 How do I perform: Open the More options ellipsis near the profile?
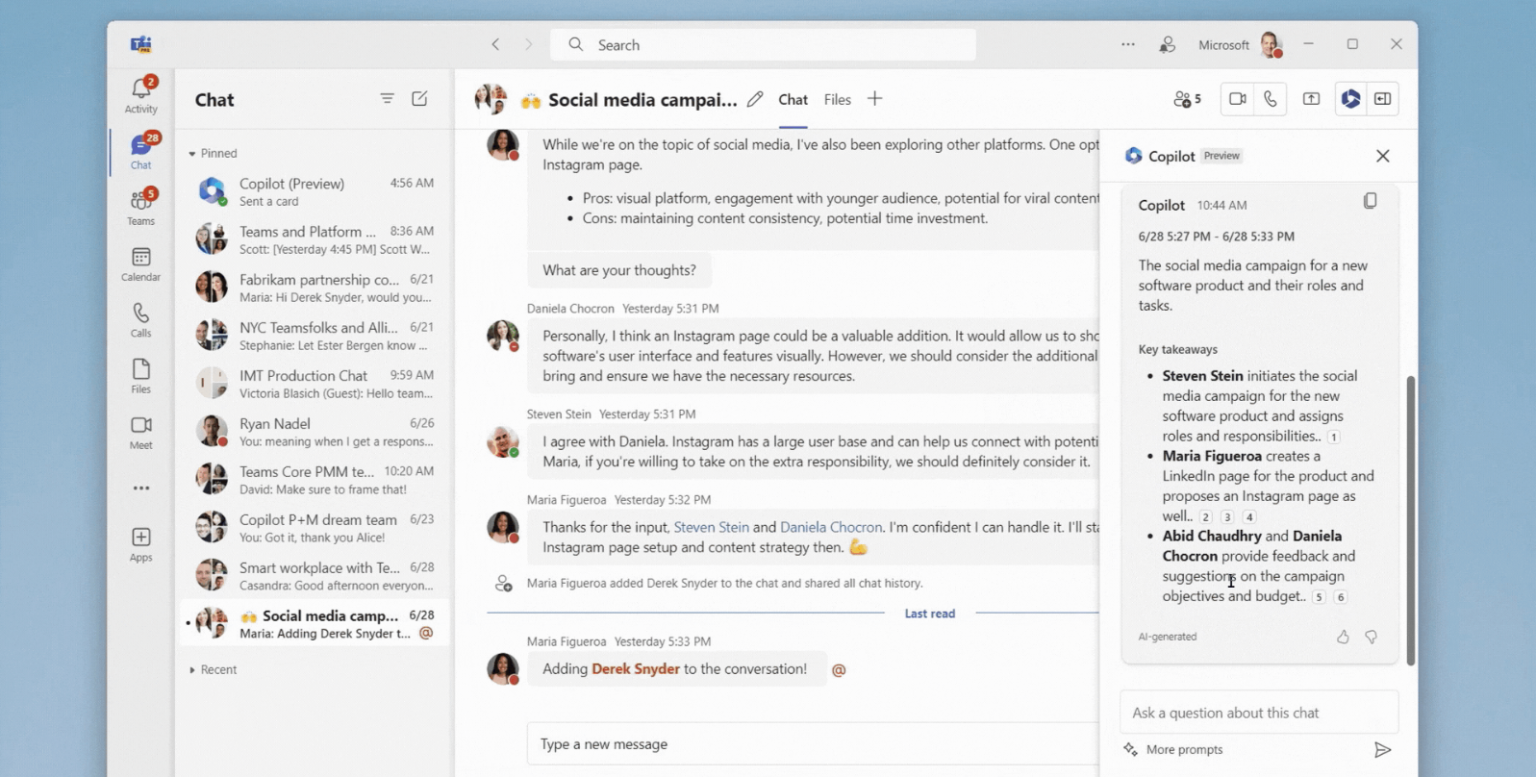(x=1128, y=44)
